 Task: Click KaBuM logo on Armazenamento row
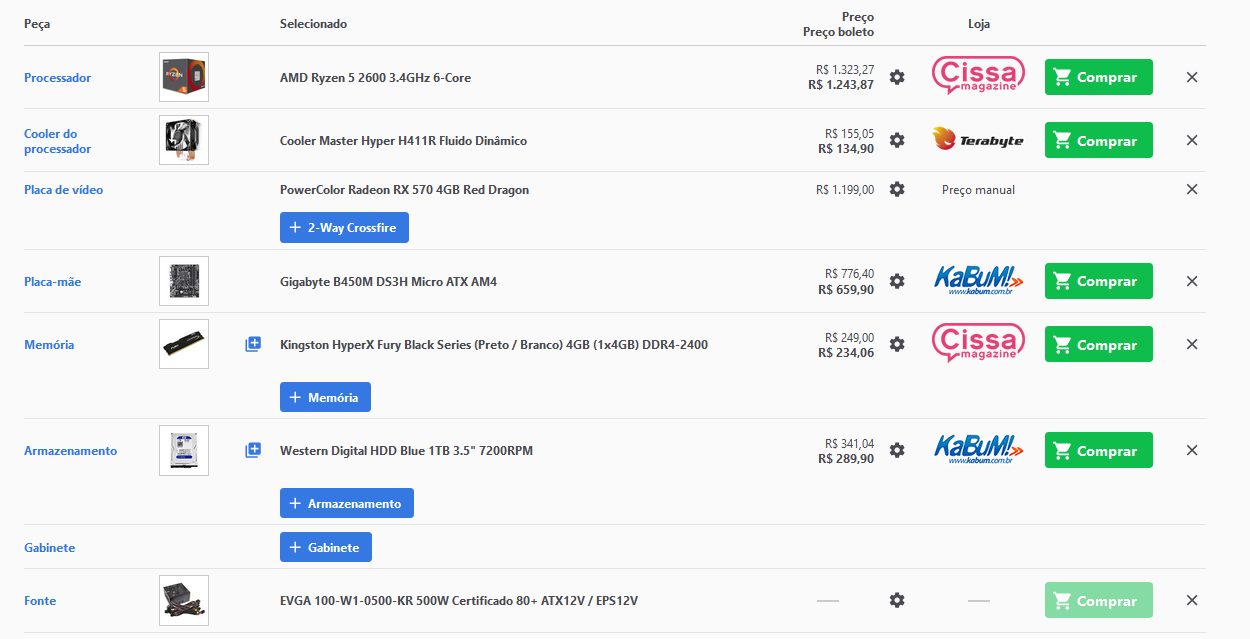pos(978,449)
